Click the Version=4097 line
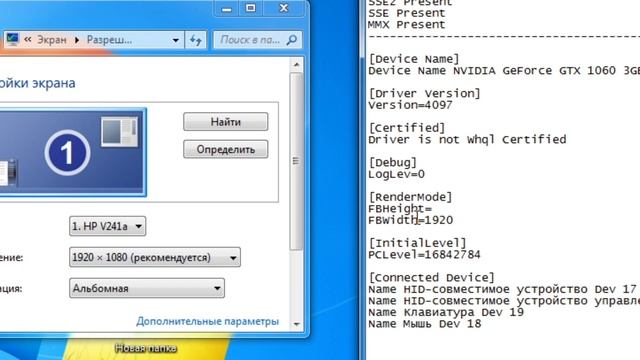The width and height of the screenshot is (640, 360). click(410, 105)
